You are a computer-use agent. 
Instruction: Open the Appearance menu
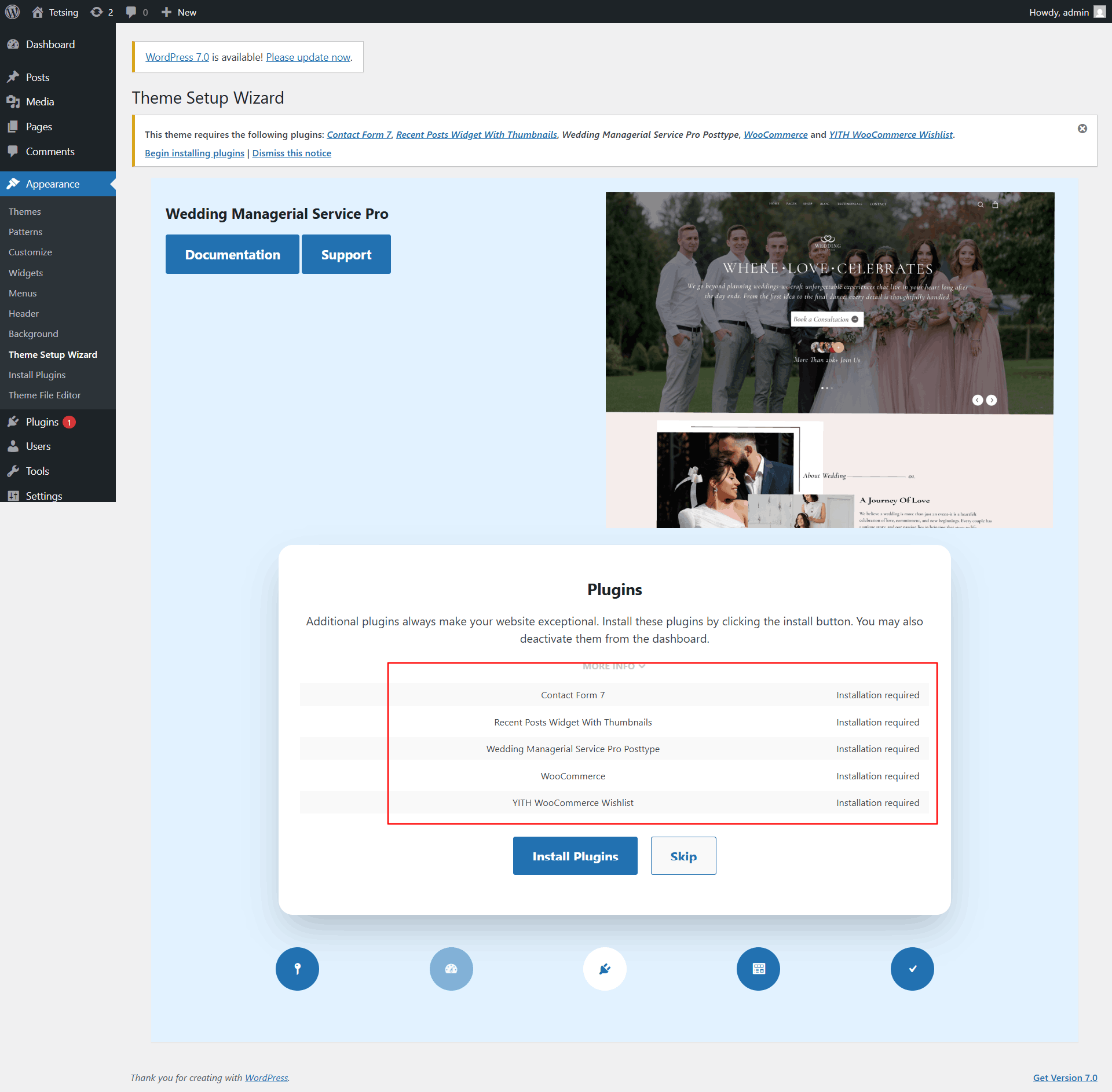tap(58, 184)
